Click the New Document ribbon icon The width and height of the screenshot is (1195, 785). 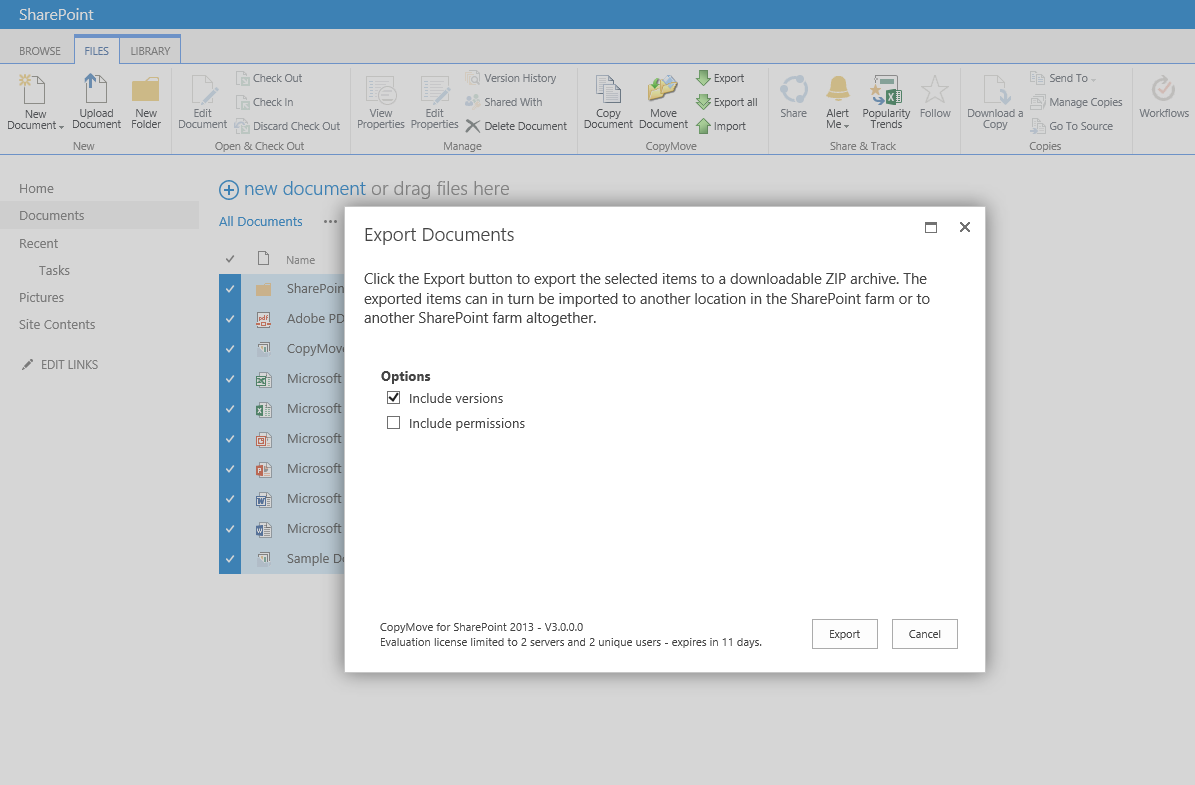[x=33, y=90]
